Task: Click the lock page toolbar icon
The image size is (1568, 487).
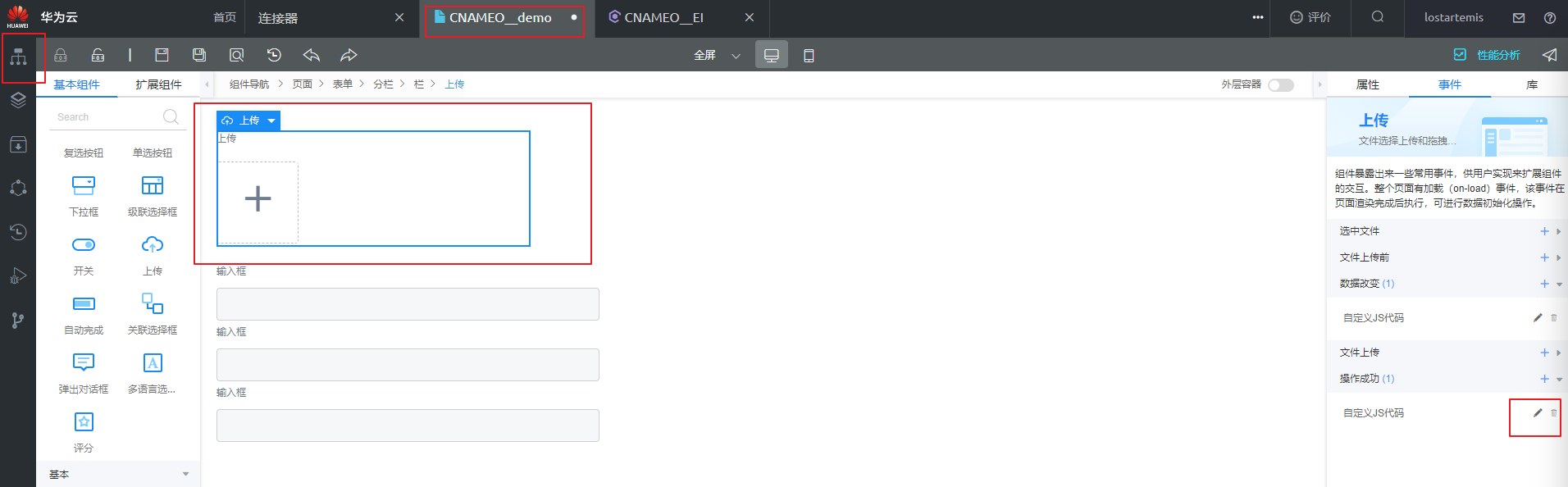Action: tap(61, 55)
